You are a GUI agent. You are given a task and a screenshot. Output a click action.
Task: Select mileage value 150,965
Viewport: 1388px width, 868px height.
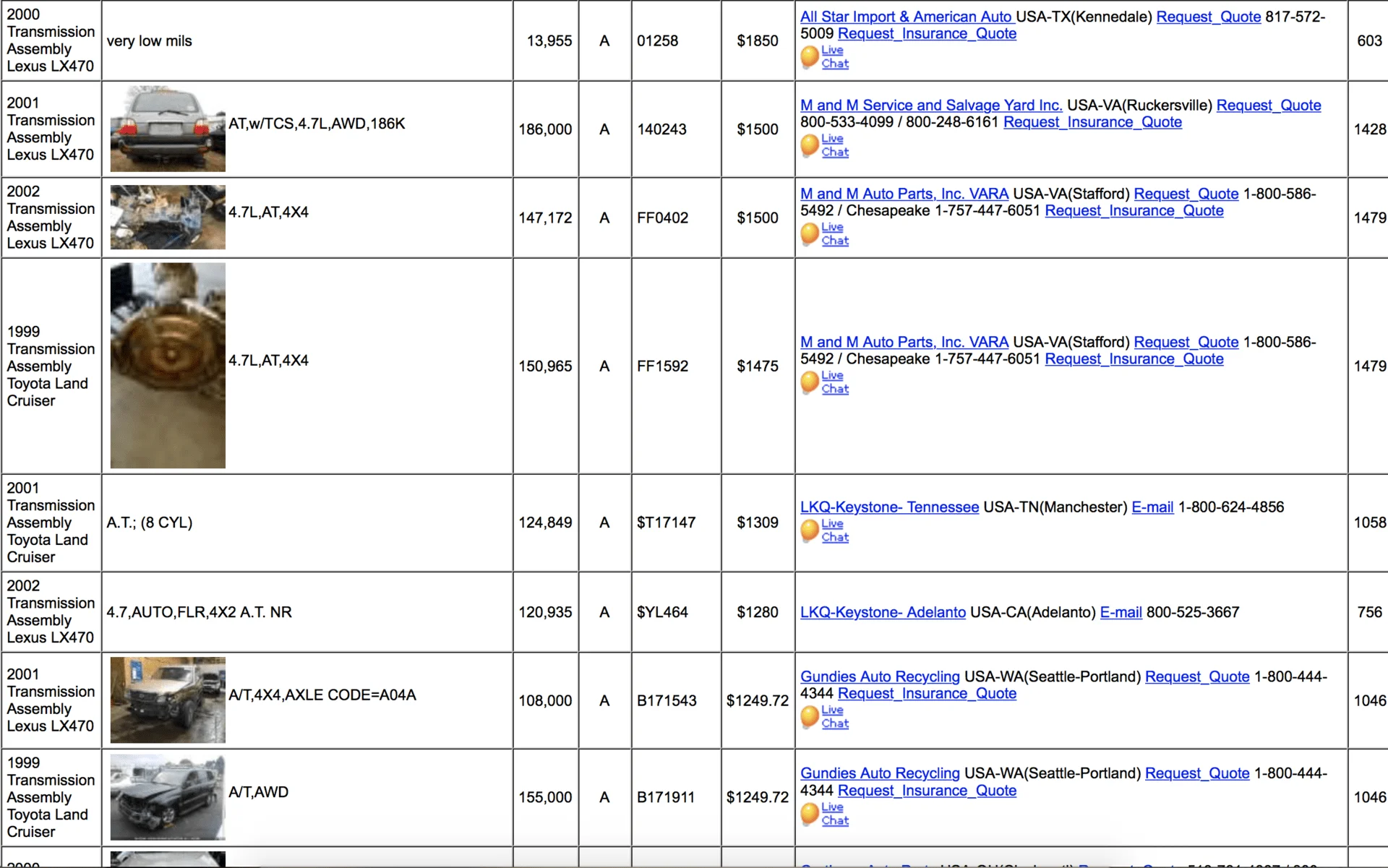(x=545, y=366)
